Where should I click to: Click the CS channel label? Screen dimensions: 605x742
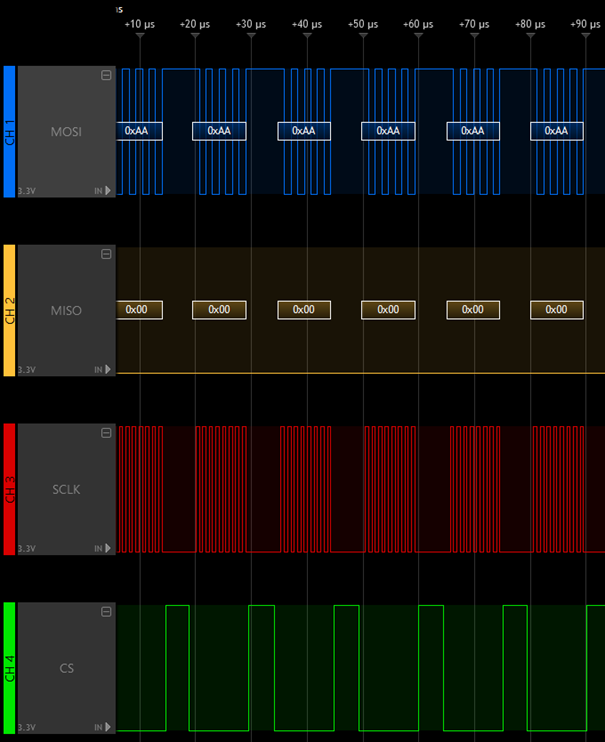[66, 668]
